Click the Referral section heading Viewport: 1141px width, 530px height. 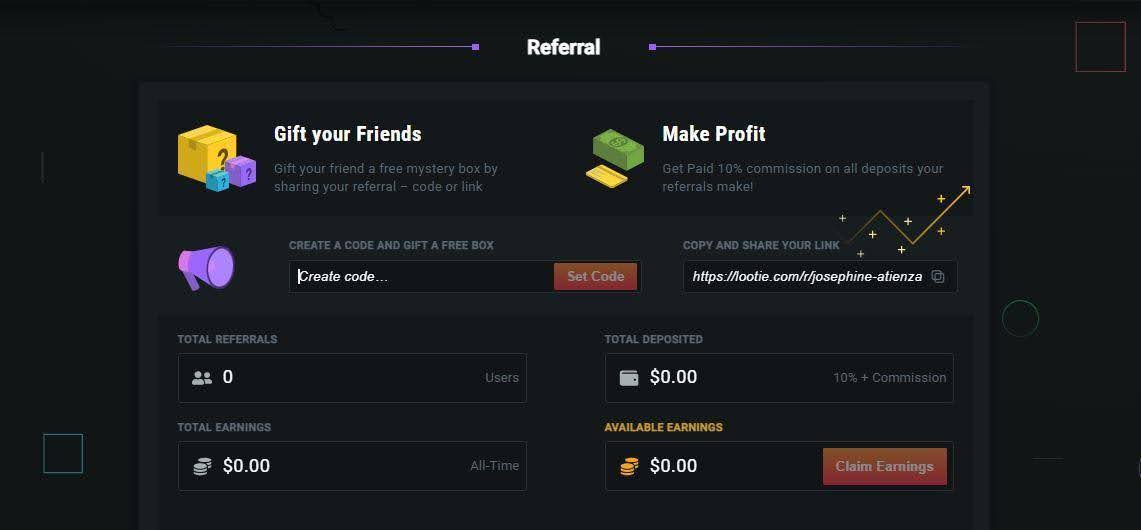tap(563, 47)
